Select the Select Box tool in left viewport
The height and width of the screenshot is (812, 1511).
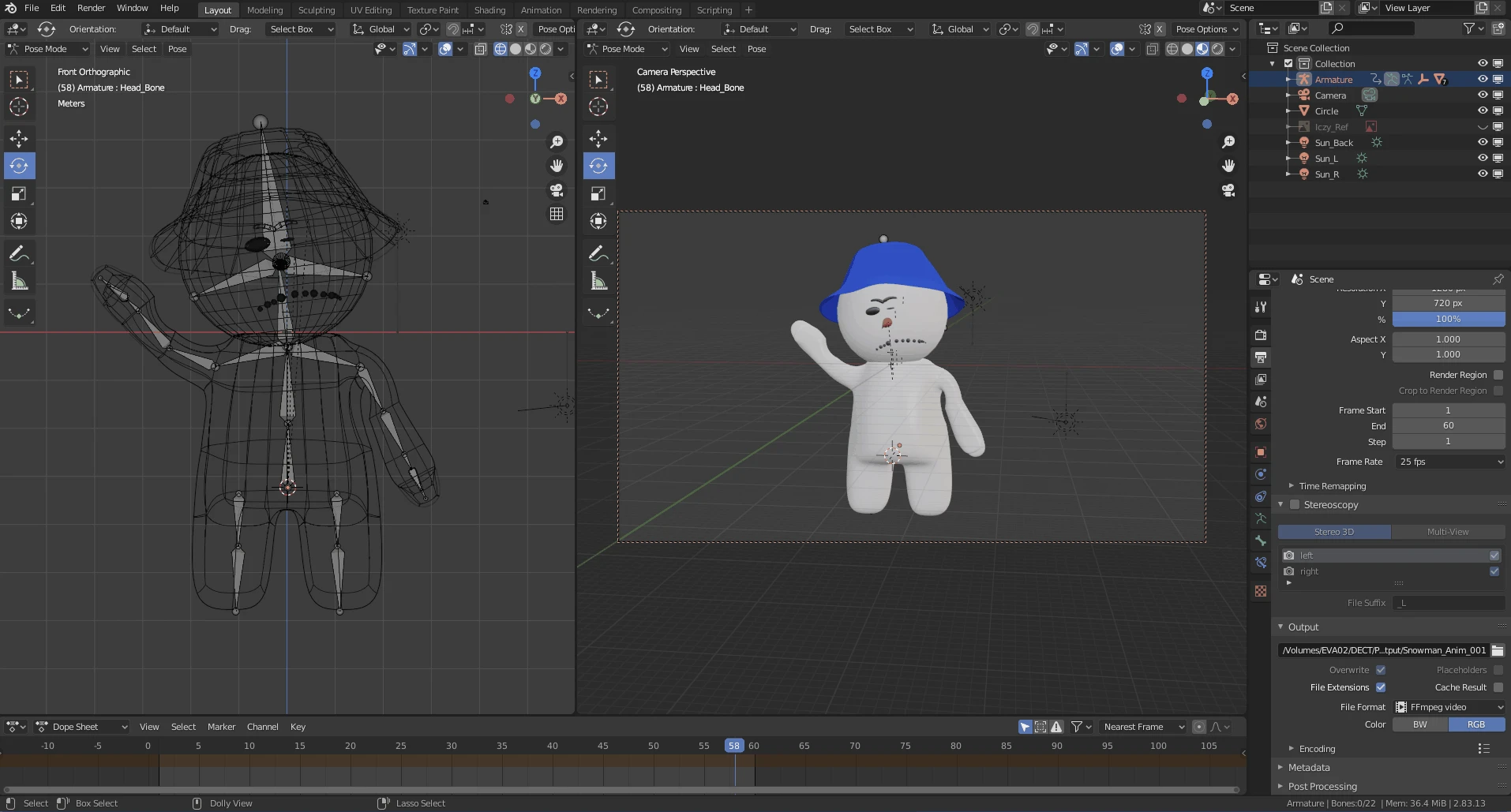coord(19,79)
